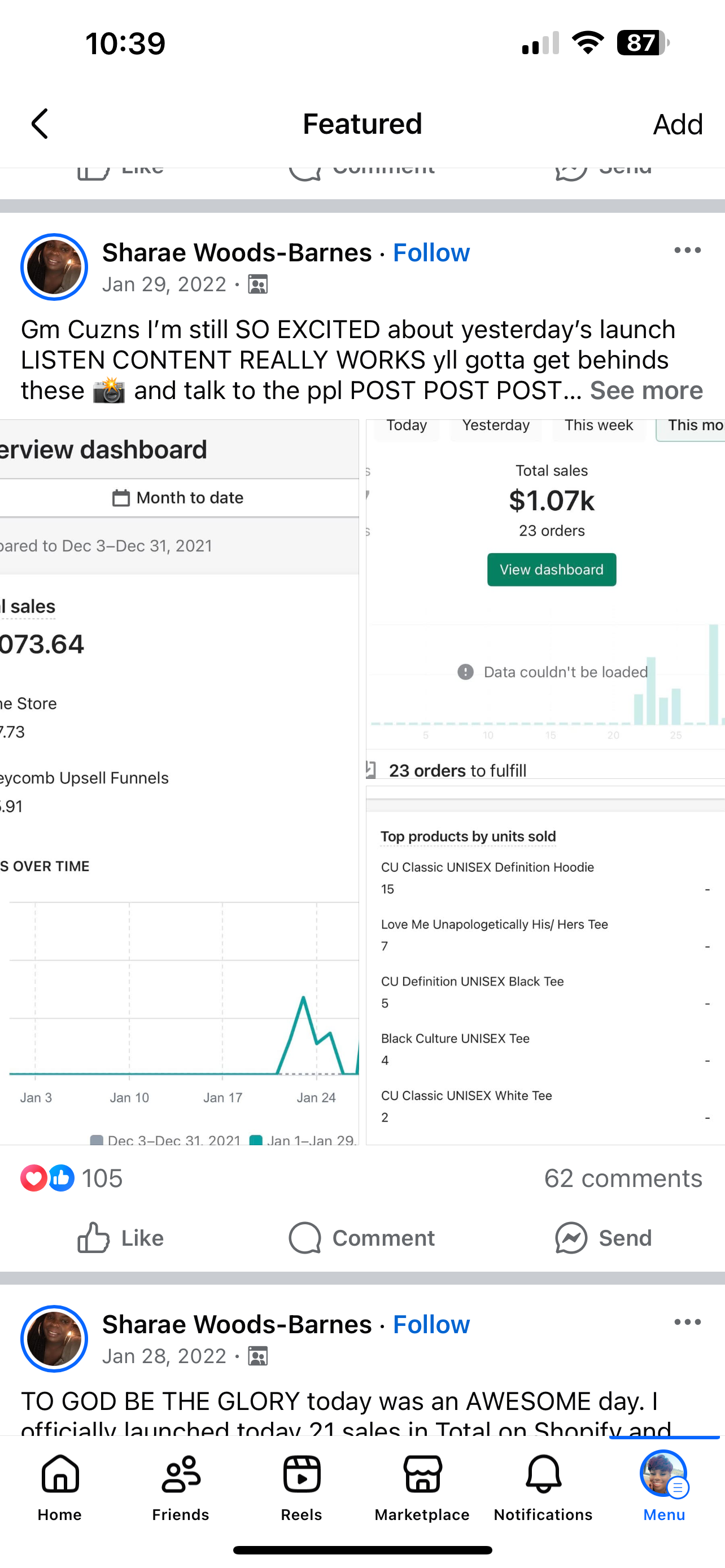Open three-dot menu on Jan 28 post
This screenshot has height=1568, width=725.
coord(687,1322)
